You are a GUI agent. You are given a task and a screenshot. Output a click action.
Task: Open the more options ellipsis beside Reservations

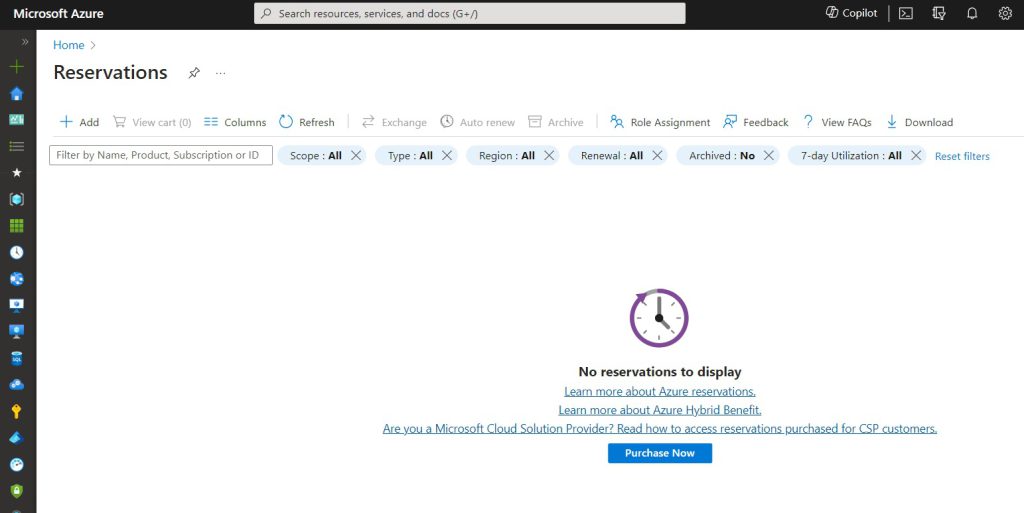(x=221, y=73)
